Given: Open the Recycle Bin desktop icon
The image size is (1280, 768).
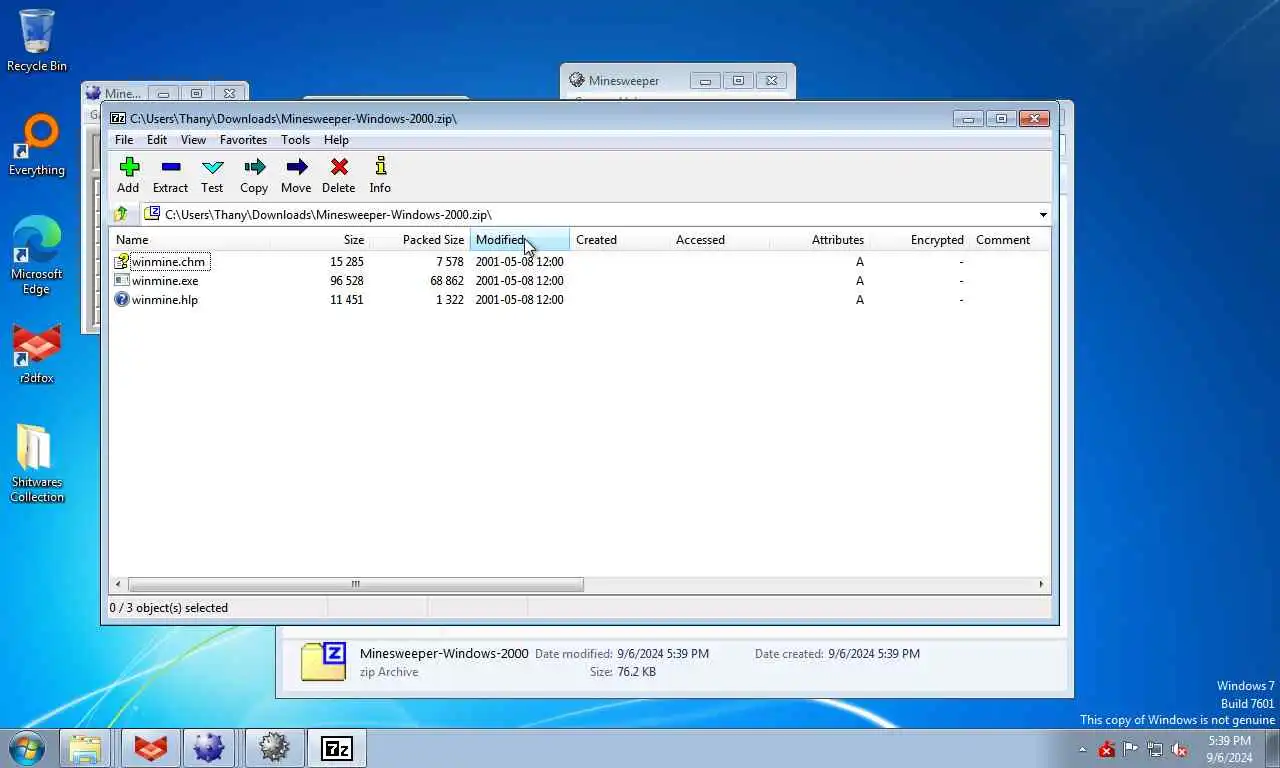Looking at the screenshot, I should (37, 41).
